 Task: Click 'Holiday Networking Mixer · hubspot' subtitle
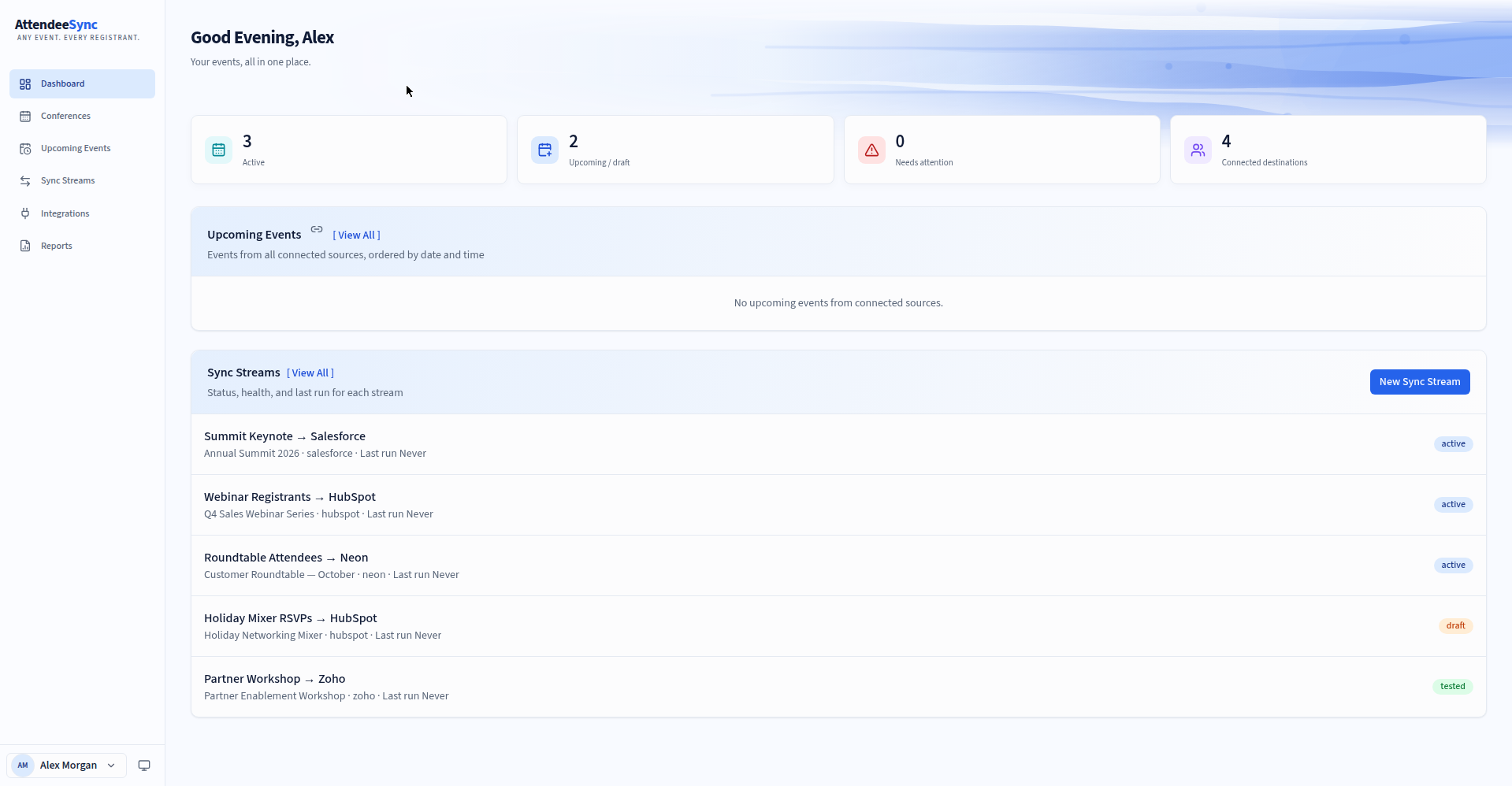click(286, 636)
